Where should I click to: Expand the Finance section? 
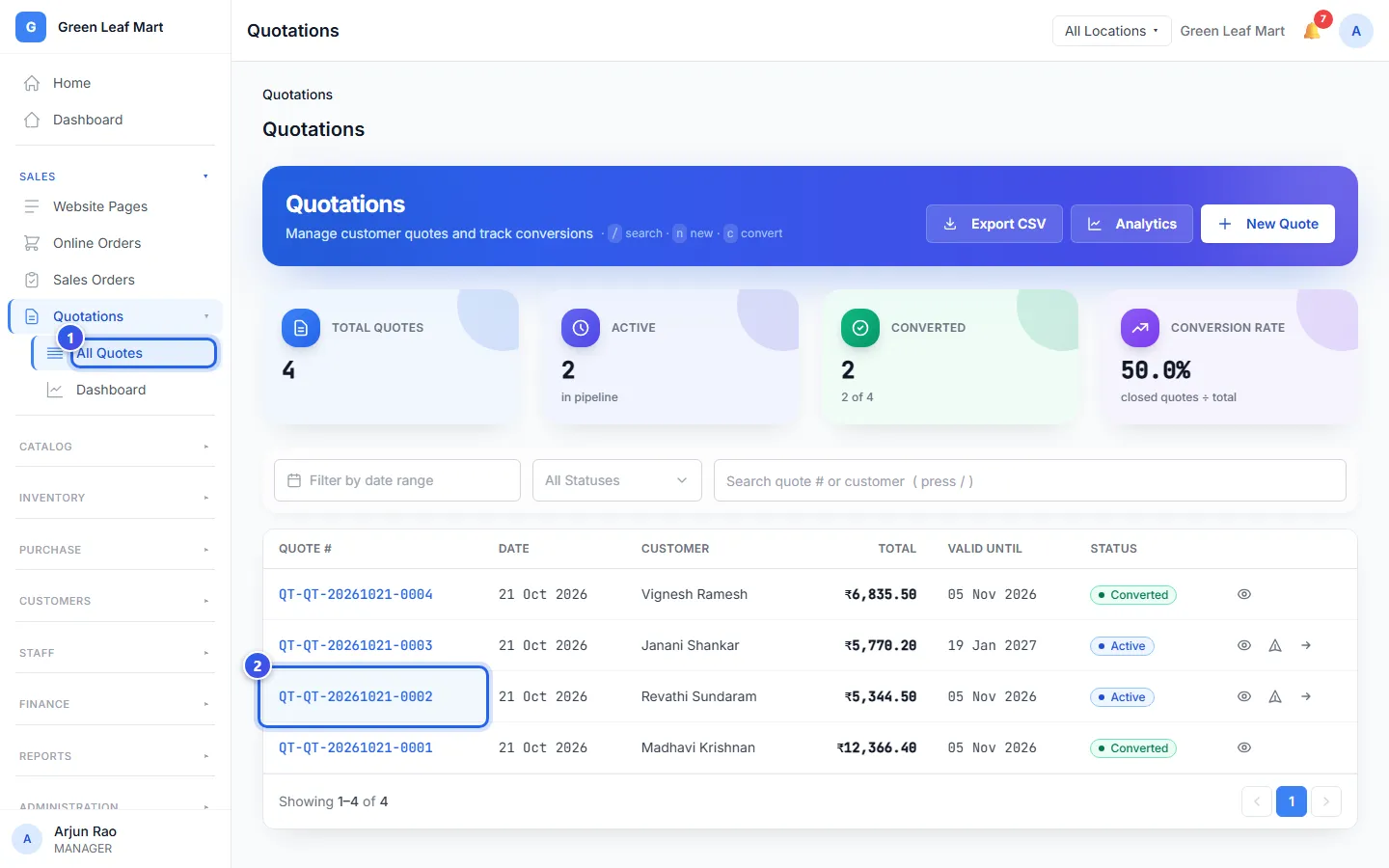point(115,704)
